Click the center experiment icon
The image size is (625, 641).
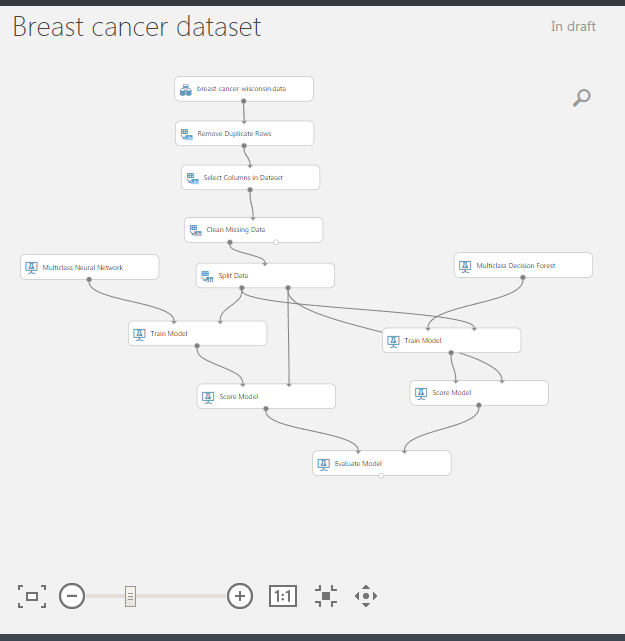point(326,596)
